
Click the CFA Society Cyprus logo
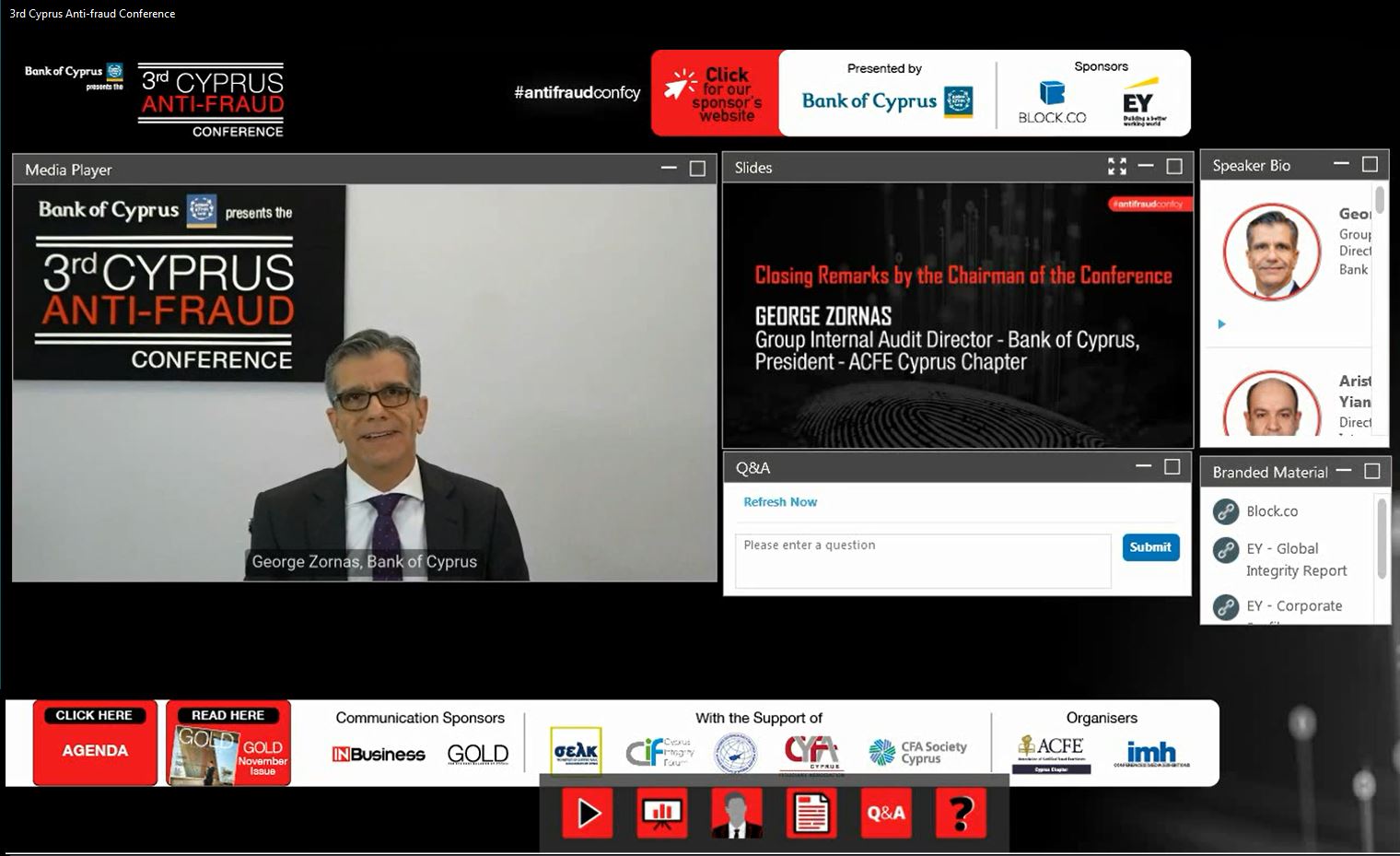(x=918, y=753)
